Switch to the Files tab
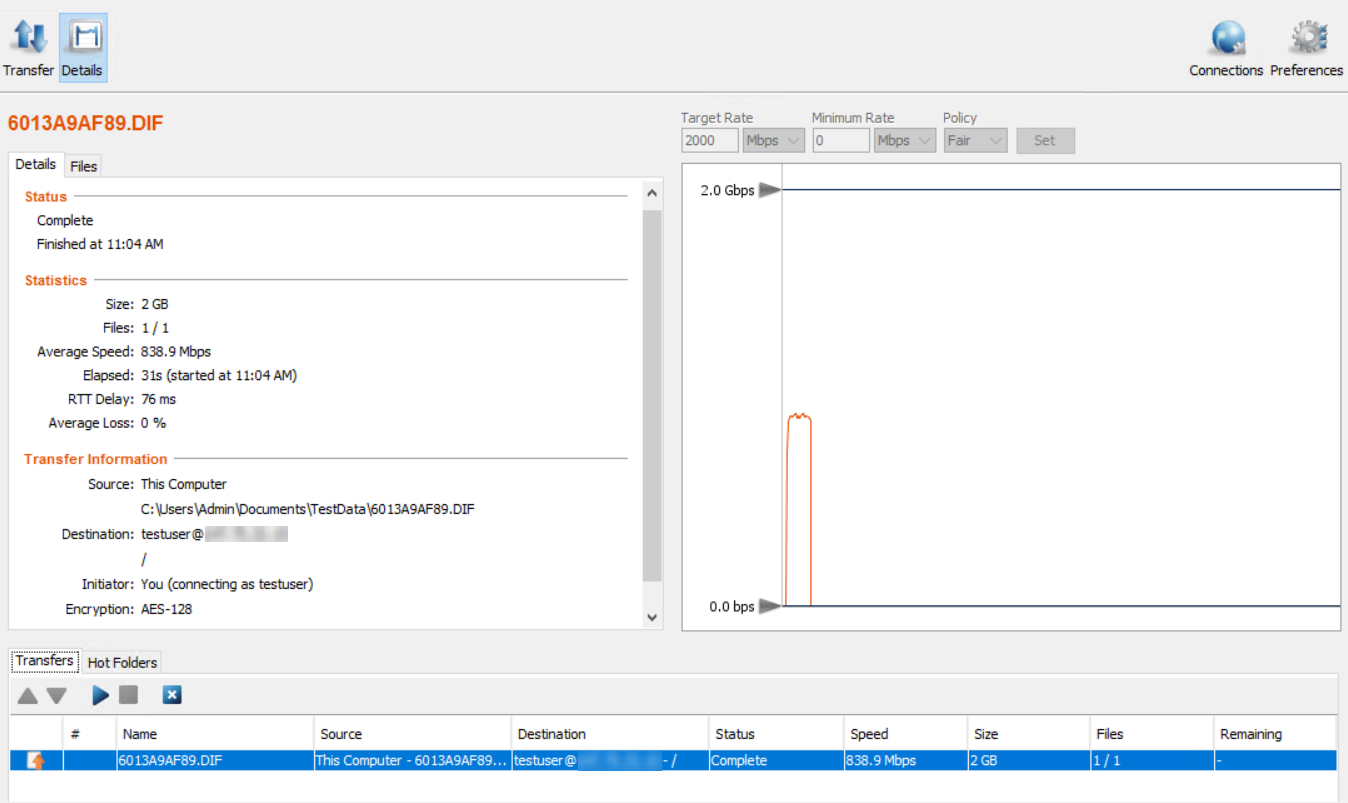This screenshot has width=1348, height=803. 84,166
